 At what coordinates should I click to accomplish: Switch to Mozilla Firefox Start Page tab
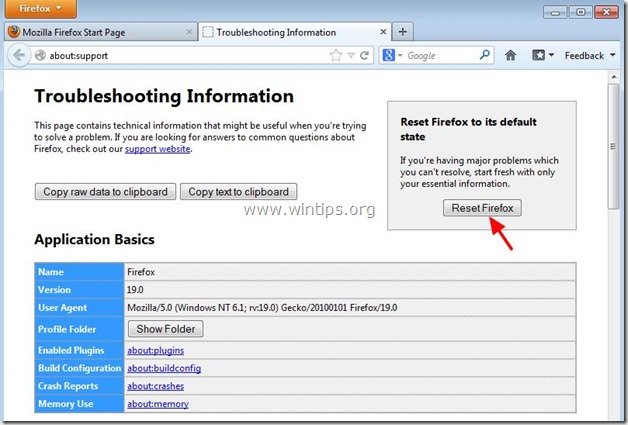tap(101, 32)
